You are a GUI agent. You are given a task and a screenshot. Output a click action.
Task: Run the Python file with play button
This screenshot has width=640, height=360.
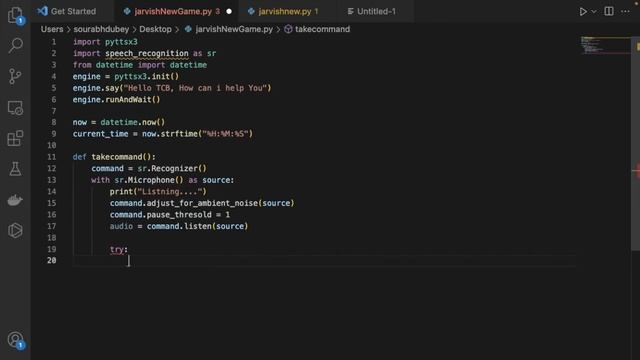pos(583,11)
